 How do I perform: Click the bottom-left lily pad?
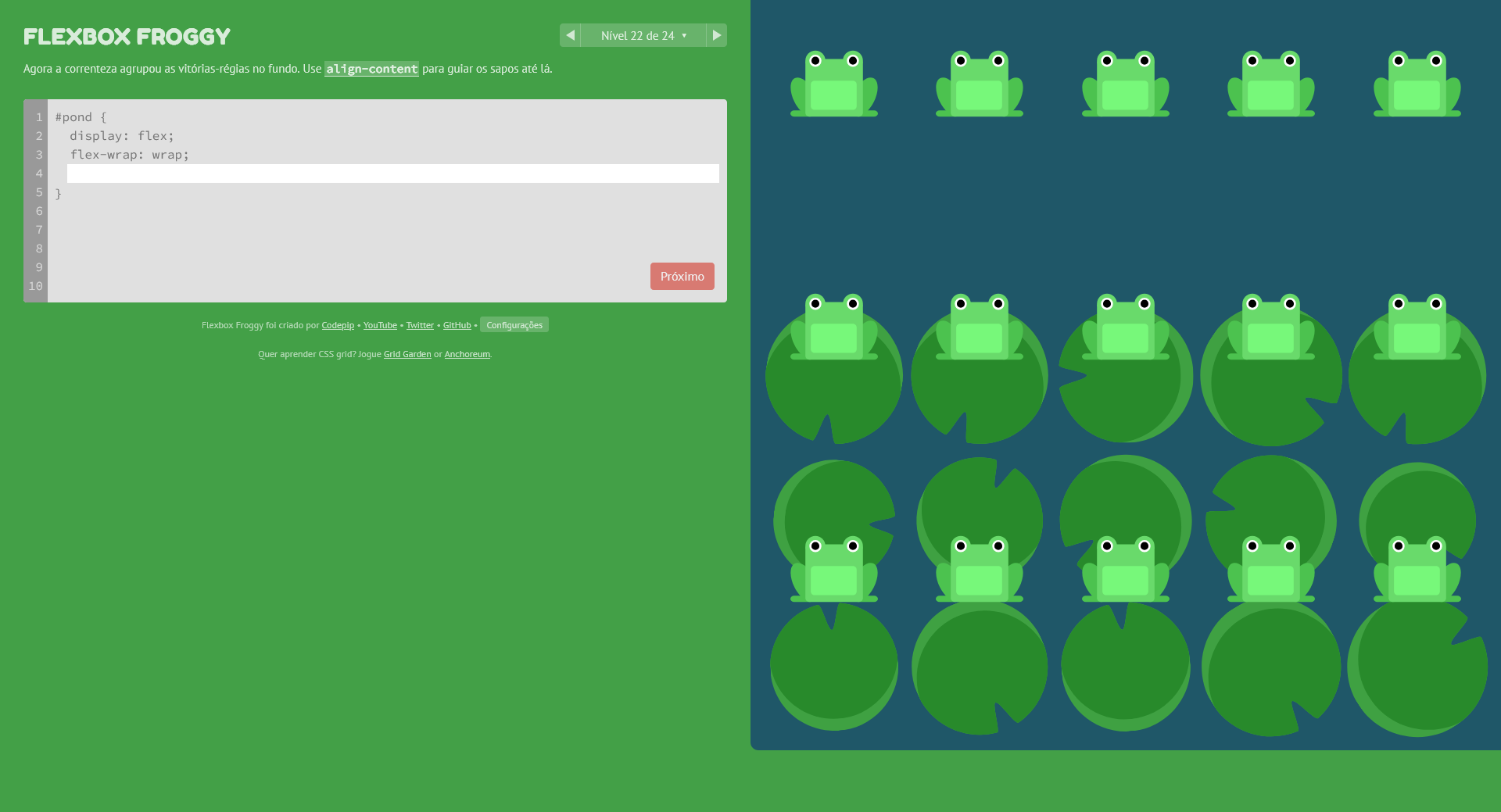tap(834, 666)
